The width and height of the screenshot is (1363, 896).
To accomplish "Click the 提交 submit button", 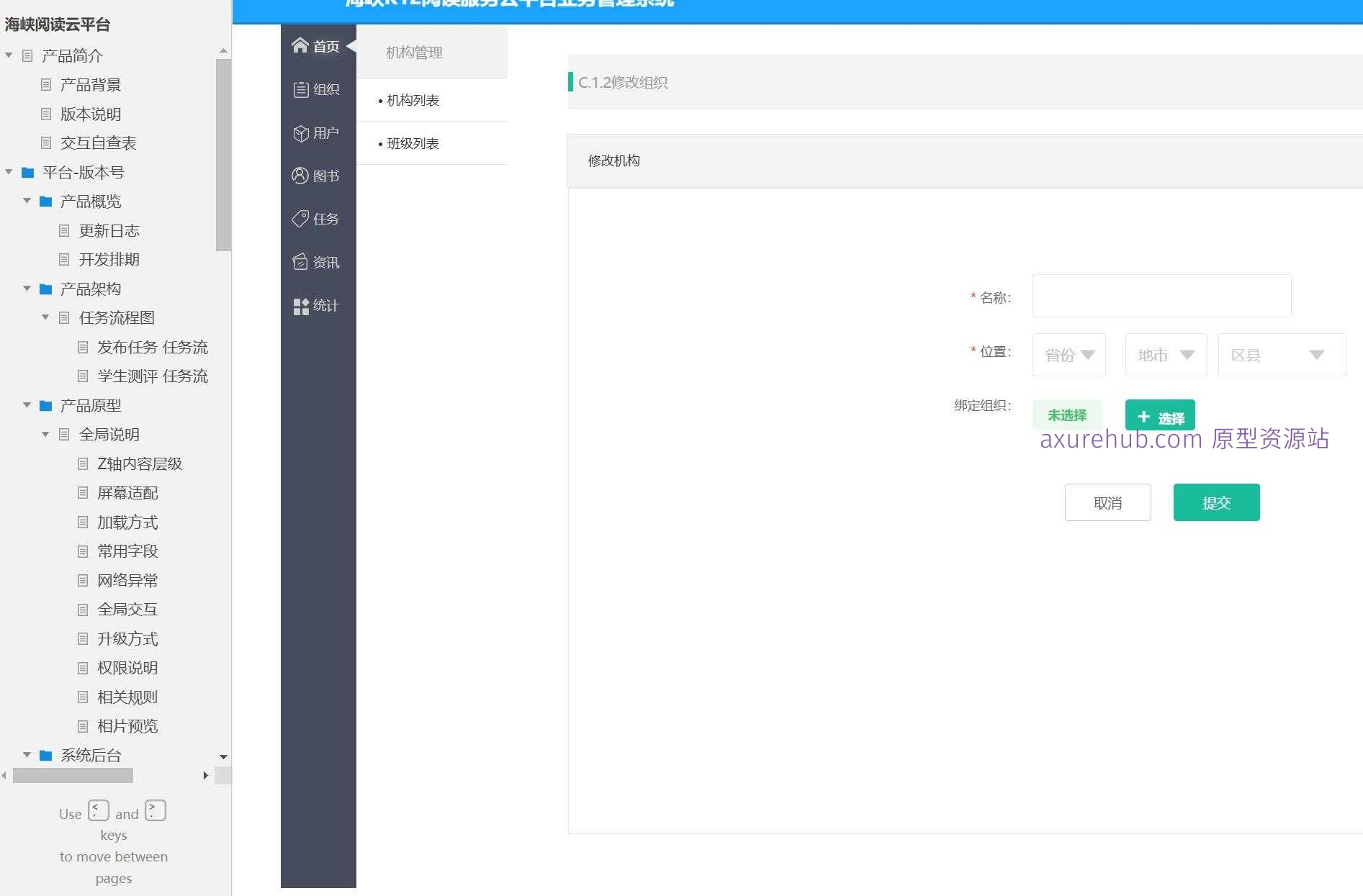I will pos(1215,502).
